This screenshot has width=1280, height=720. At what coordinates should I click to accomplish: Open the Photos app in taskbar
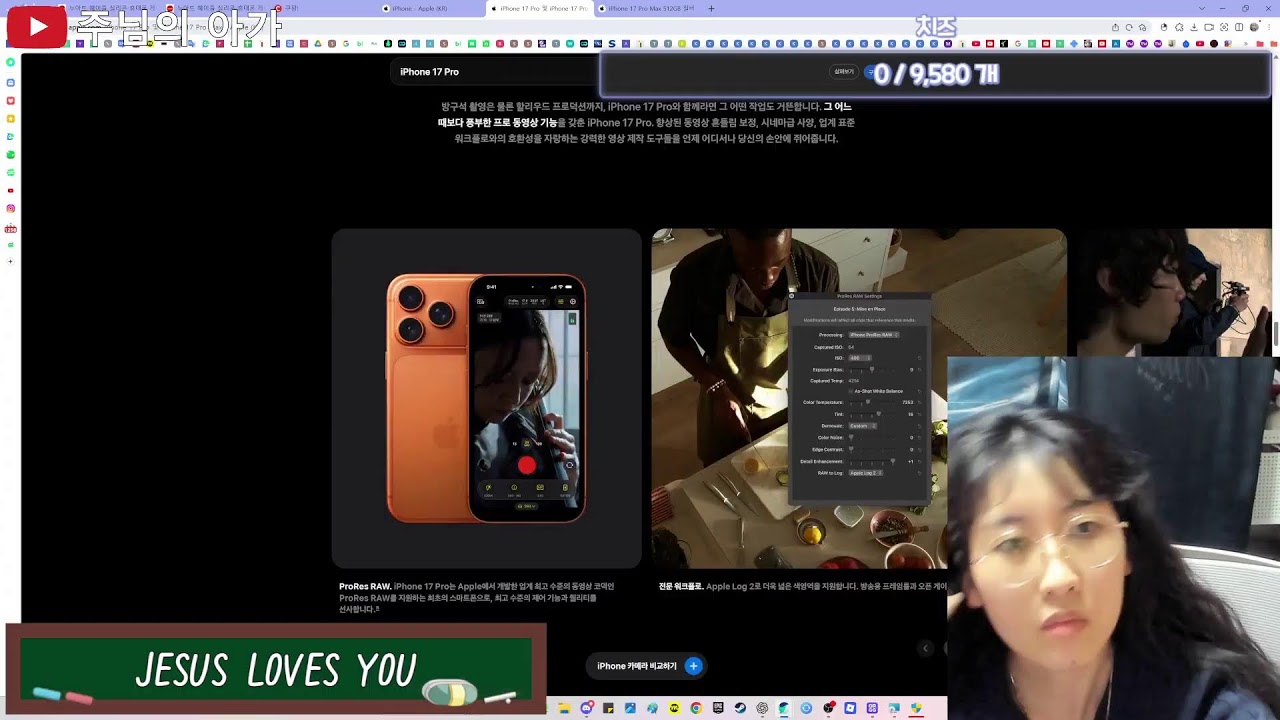(x=630, y=708)
